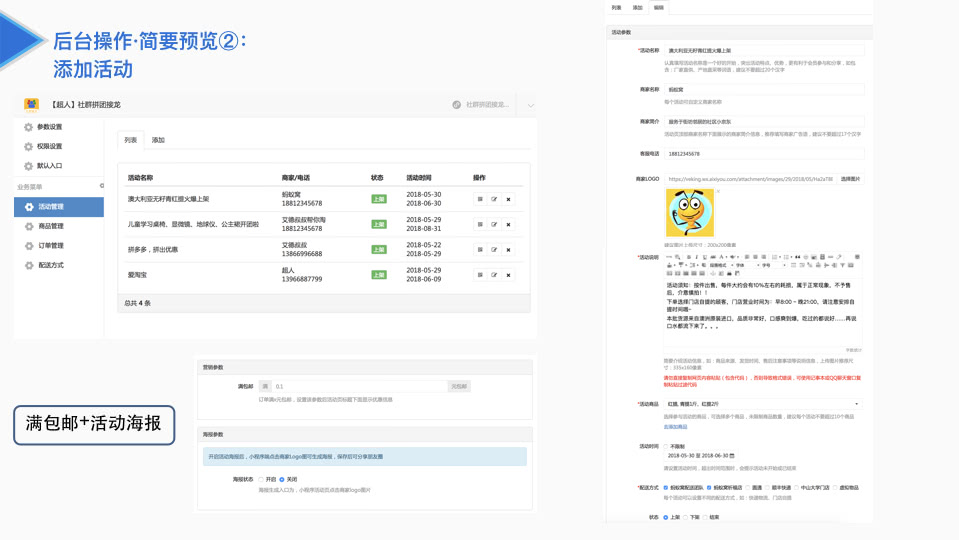Select the 下架 status radio button
Image resolution: width=959 pixels, height=540 pixels.
tap(686, 517)
